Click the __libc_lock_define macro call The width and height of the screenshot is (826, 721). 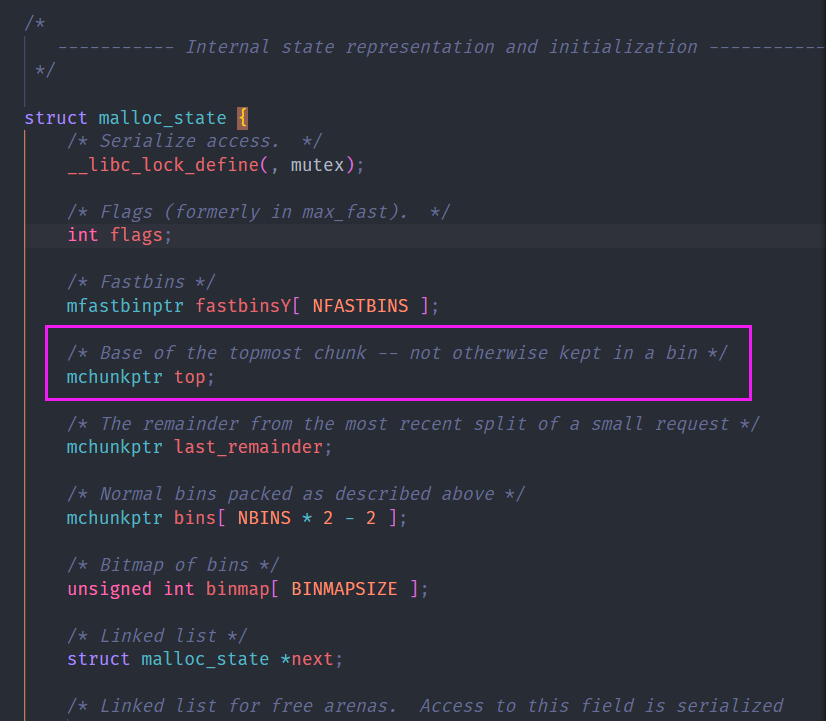(163, 165)
